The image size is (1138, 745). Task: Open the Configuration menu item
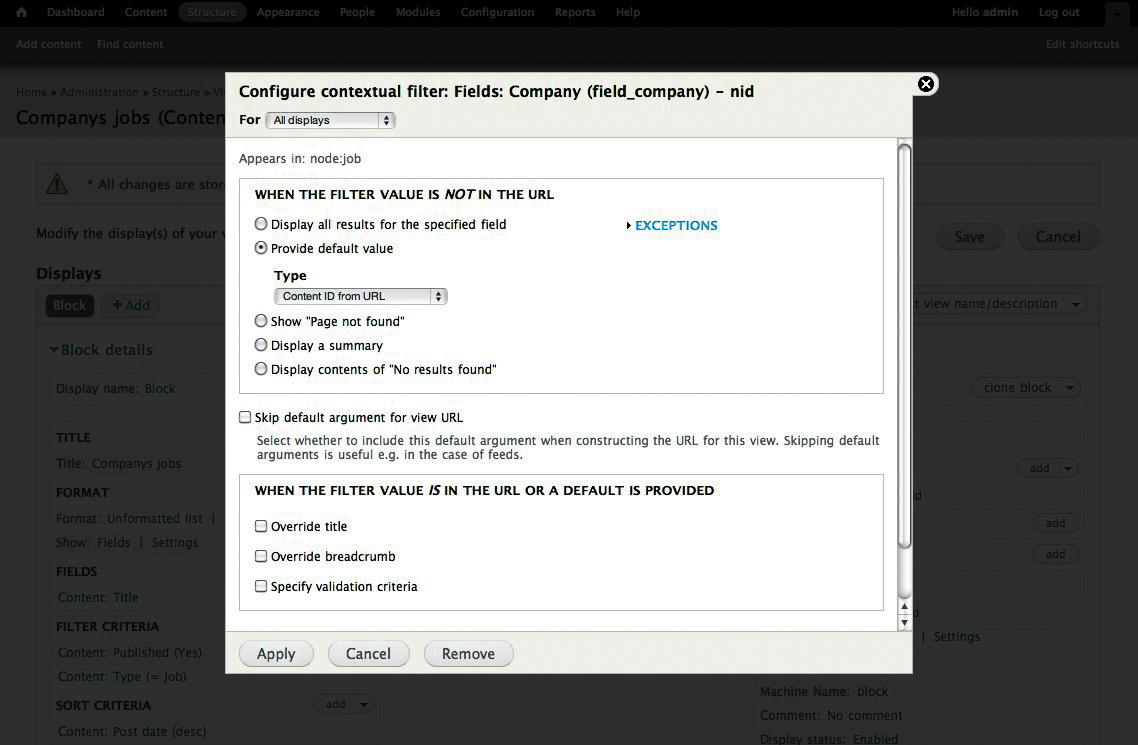tap(497, 12)
